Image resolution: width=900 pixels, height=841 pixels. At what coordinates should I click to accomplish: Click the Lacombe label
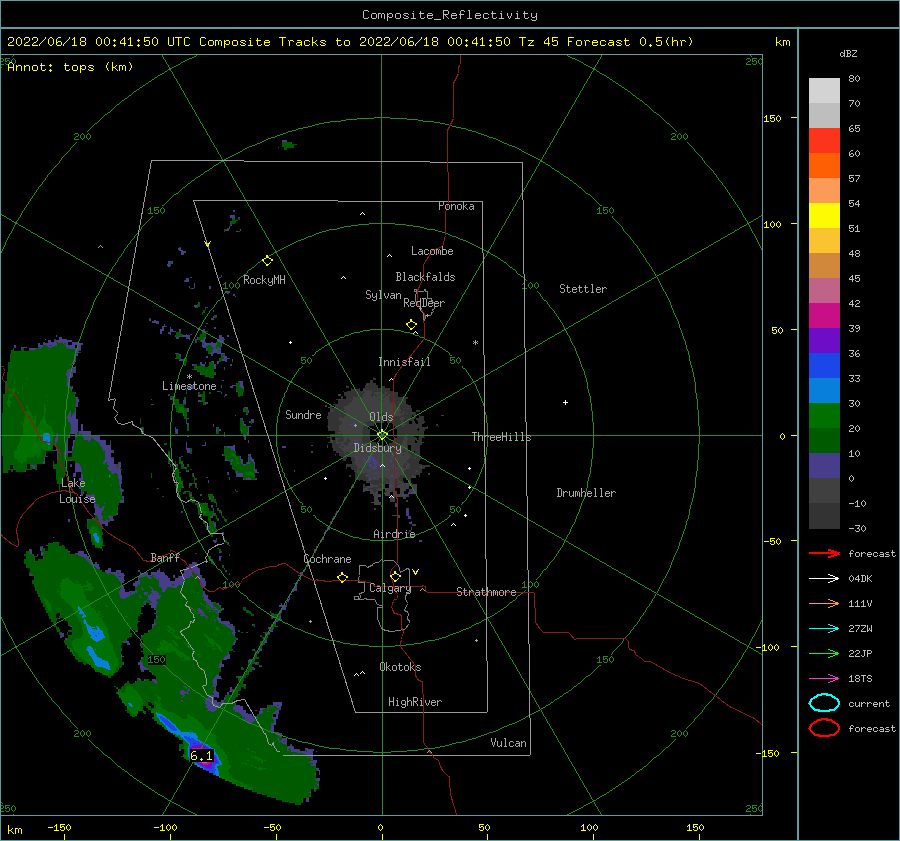pyautogui.click(x=432, y=251)
